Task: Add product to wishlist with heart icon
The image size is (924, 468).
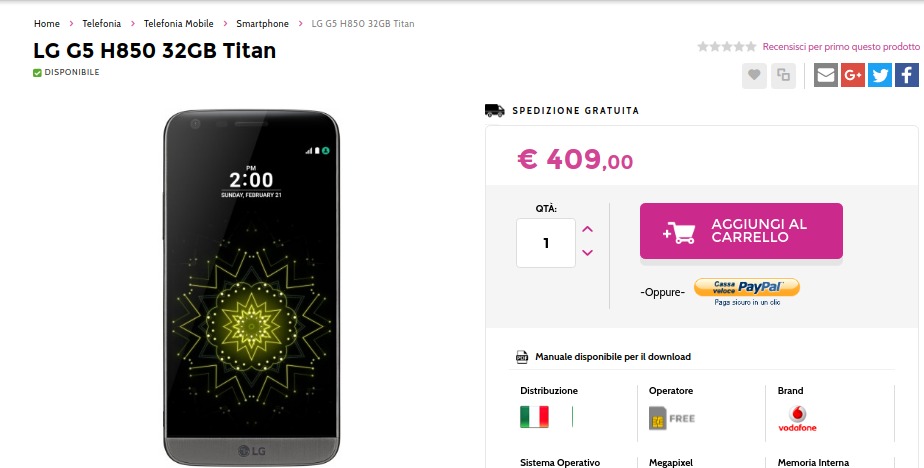Action: click(x=754, y=75)
